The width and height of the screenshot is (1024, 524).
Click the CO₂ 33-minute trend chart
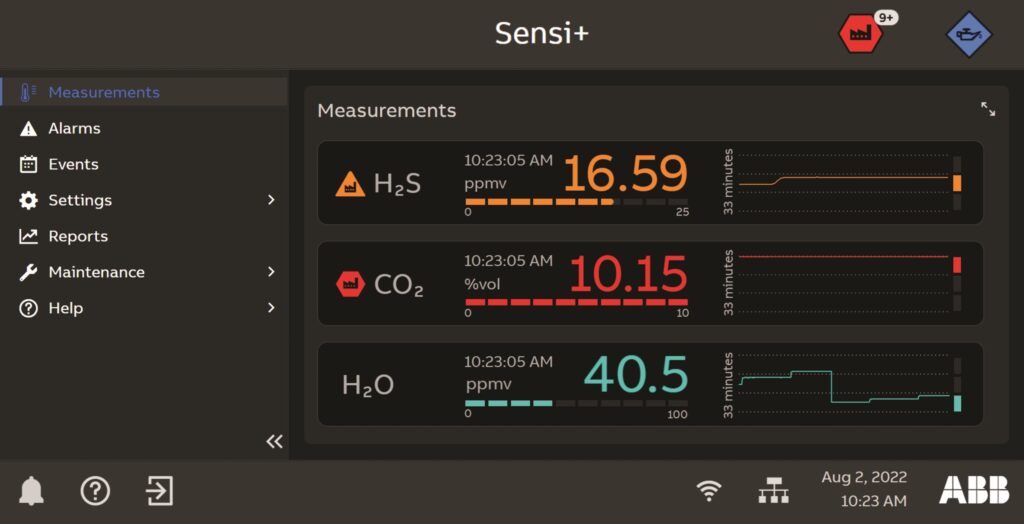pos(843,284)
